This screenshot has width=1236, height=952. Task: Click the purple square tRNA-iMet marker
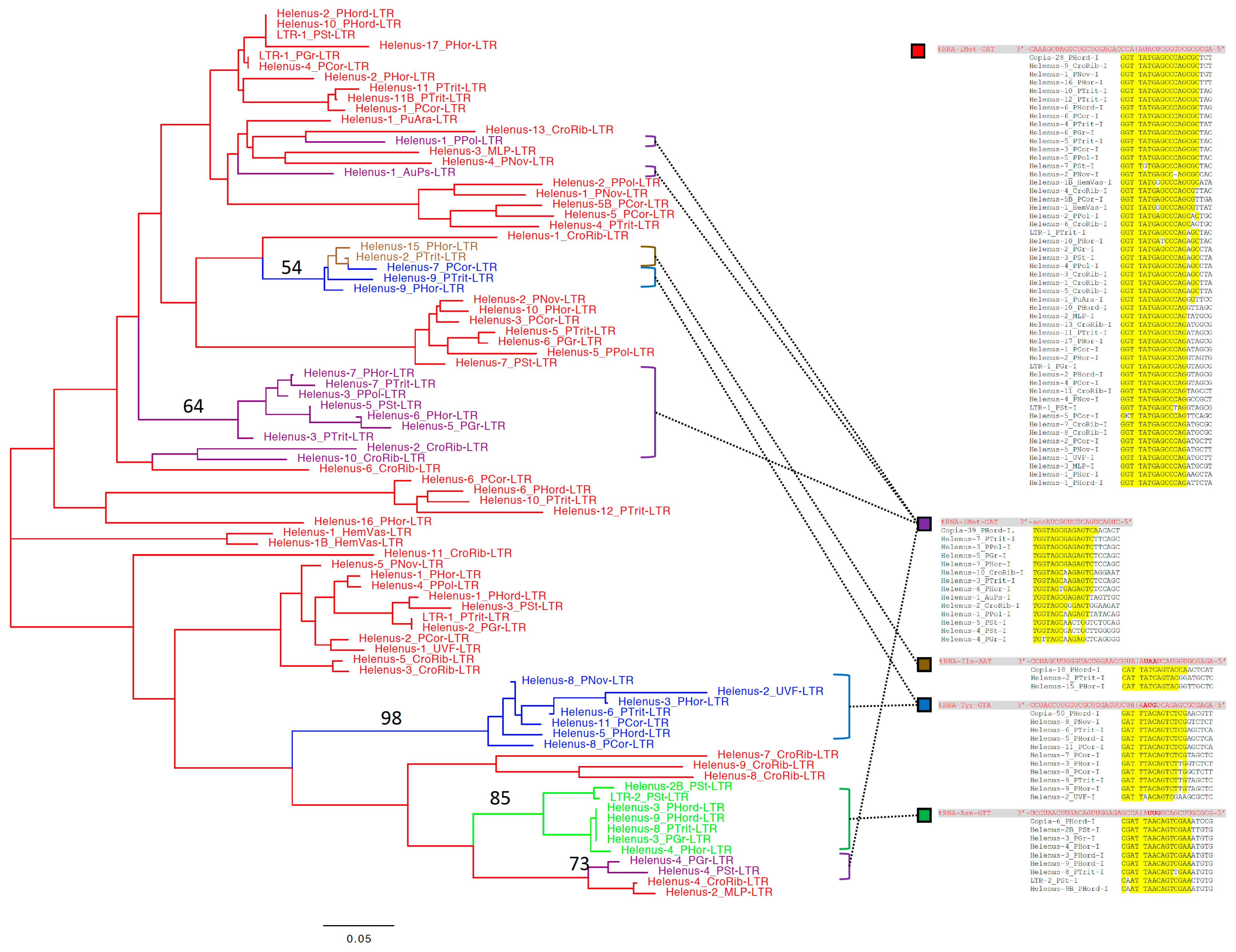(x=924, y=524)
